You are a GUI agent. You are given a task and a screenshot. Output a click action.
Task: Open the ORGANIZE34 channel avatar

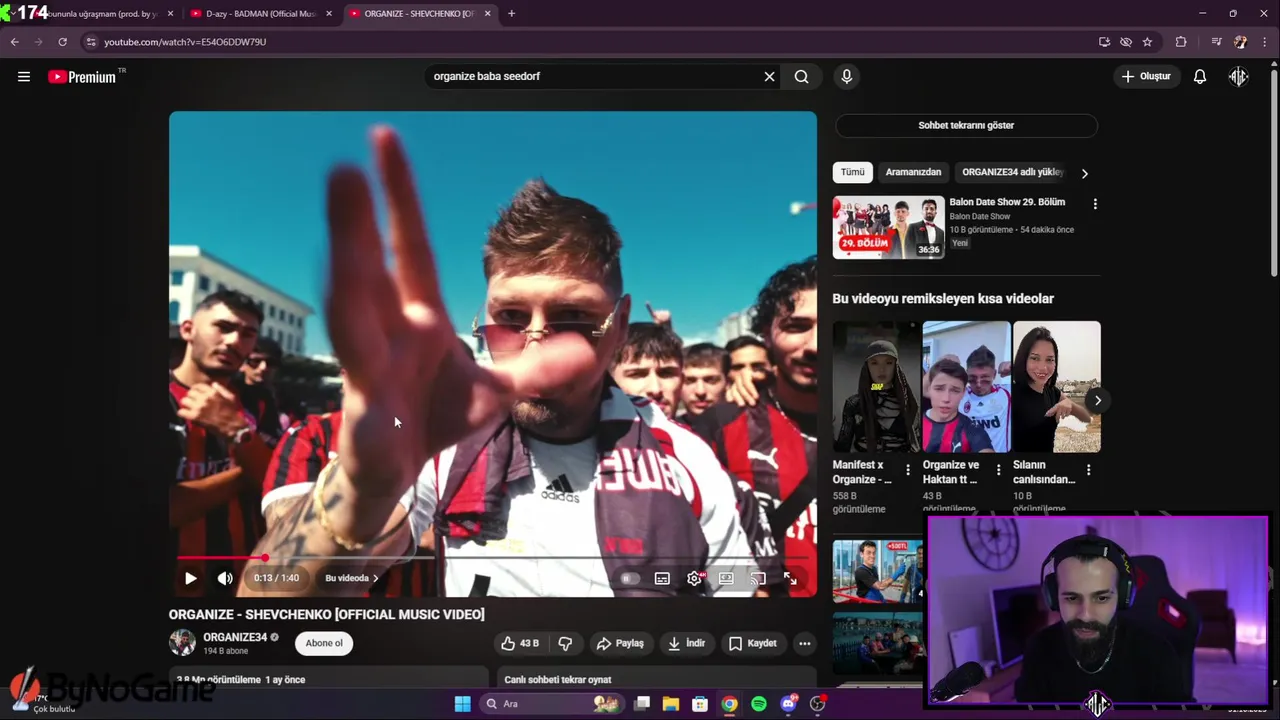pyautogui.click(x=182, y=643)
